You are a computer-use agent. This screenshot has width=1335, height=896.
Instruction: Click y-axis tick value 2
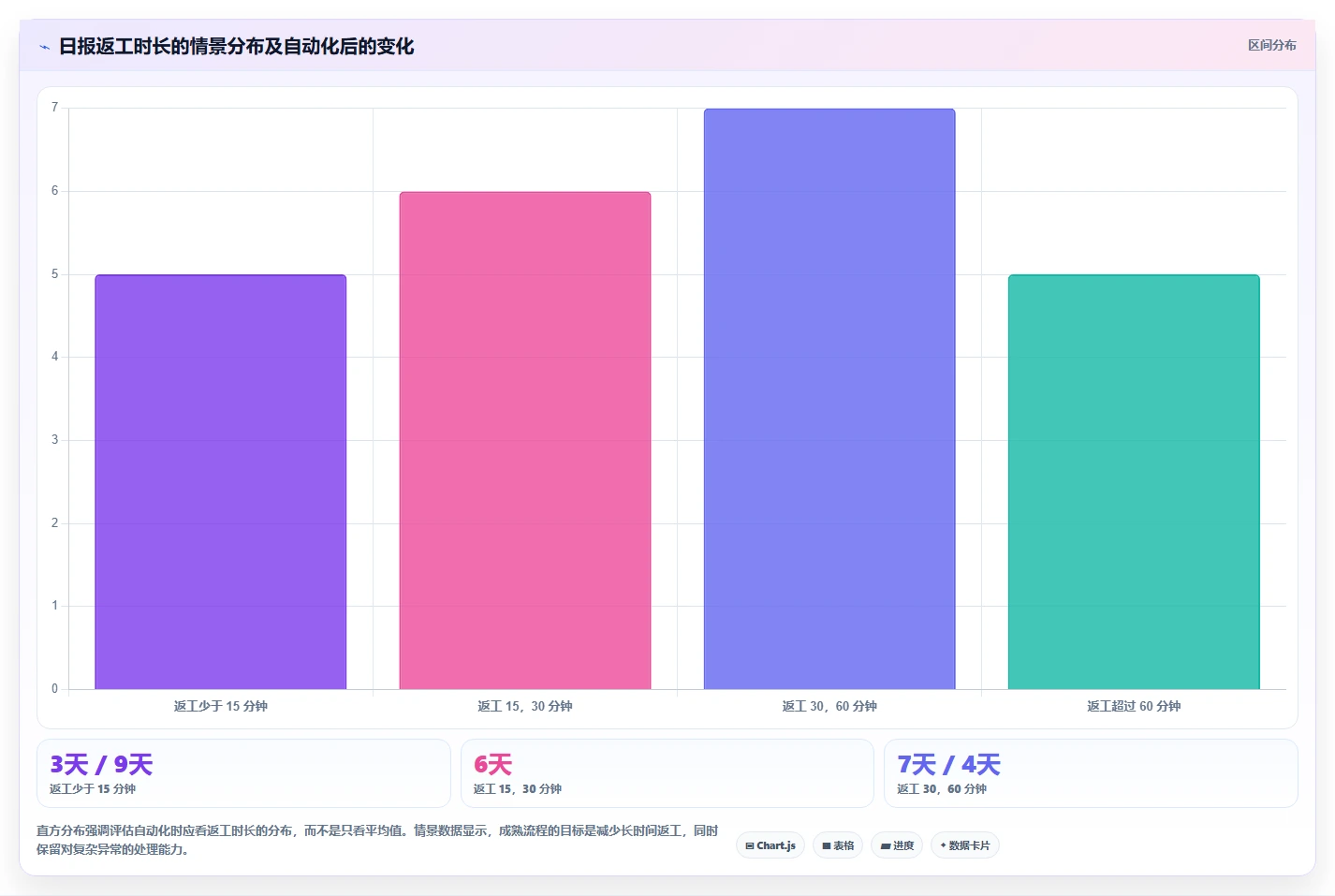tap(54, 523)
